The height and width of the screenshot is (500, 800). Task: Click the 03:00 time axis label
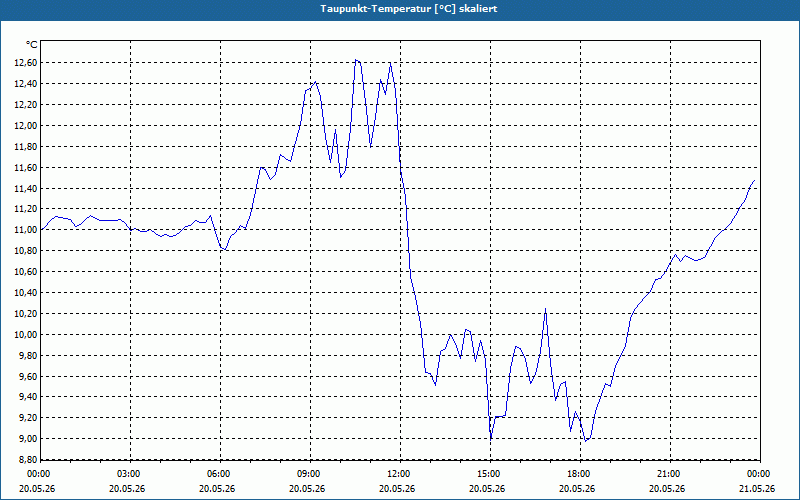128,474
